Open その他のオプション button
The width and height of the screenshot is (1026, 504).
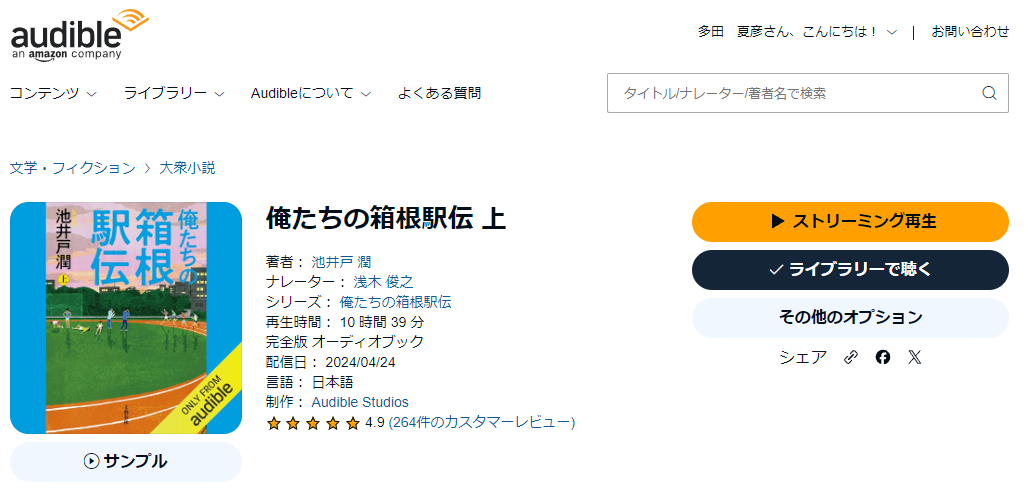coord(850,317)
